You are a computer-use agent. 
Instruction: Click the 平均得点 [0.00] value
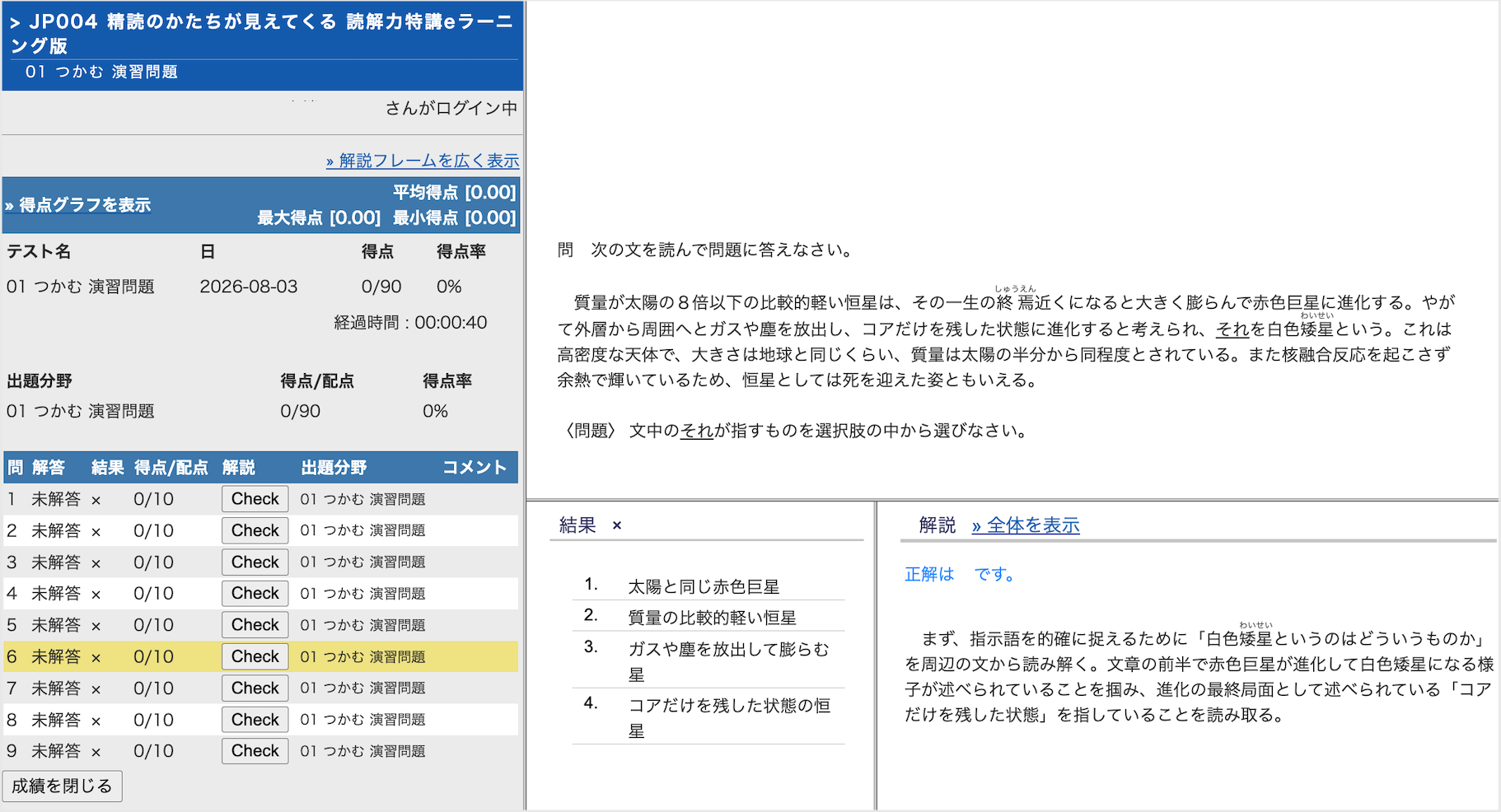pos(454,193)
